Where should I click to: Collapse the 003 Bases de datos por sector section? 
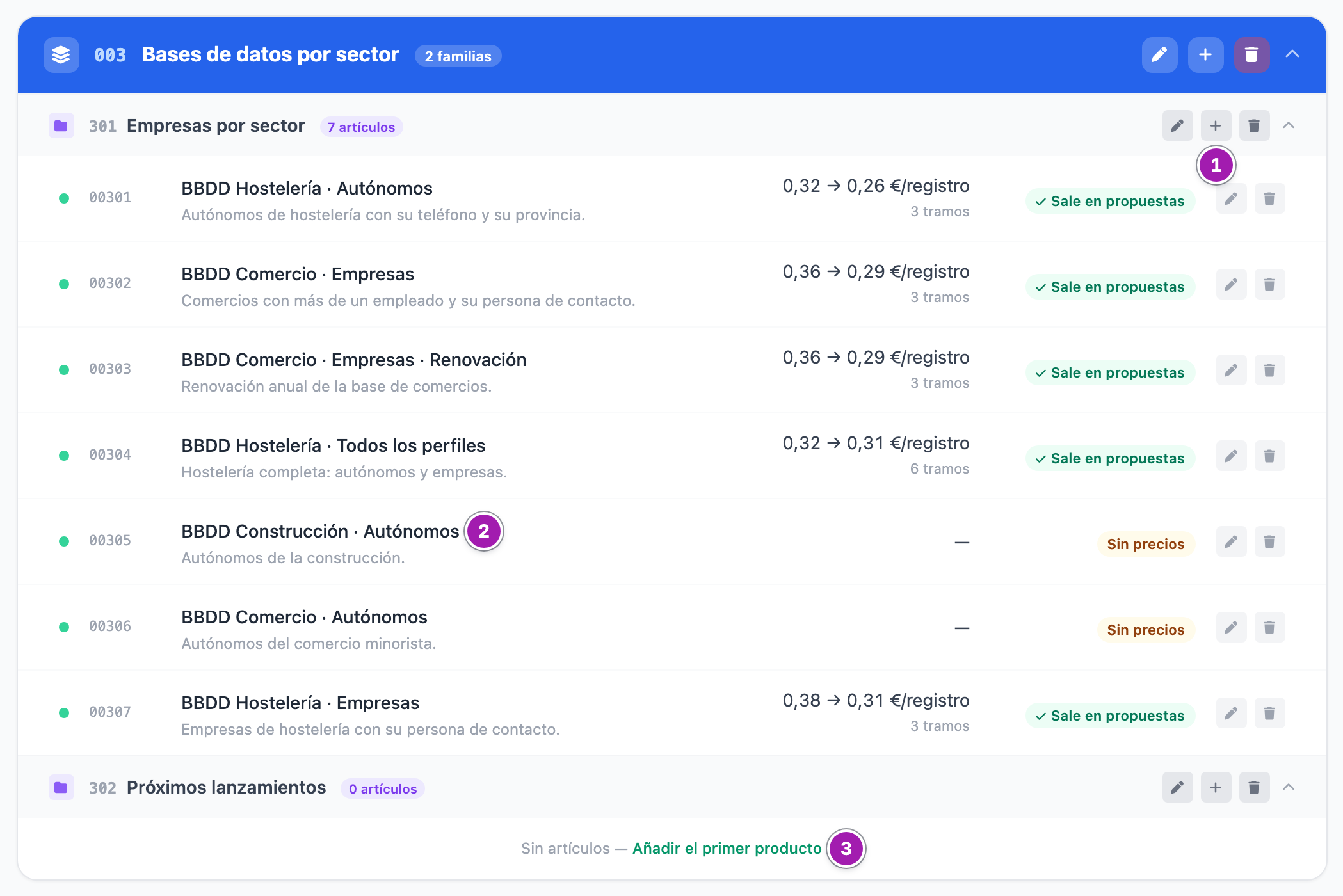coord(1292,54)
